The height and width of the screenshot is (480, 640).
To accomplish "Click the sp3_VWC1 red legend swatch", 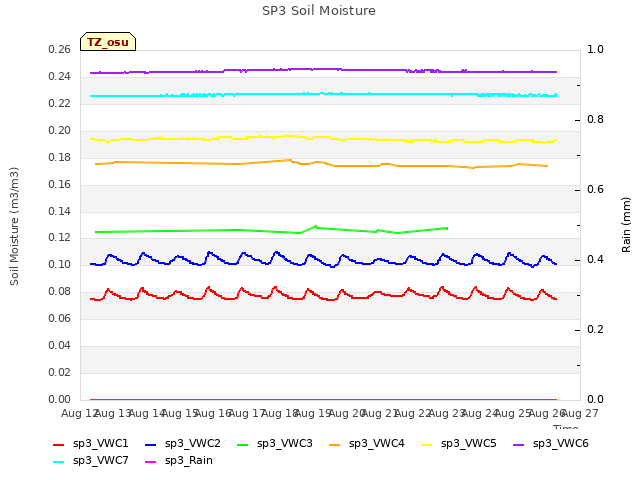I will pos(58,445).
